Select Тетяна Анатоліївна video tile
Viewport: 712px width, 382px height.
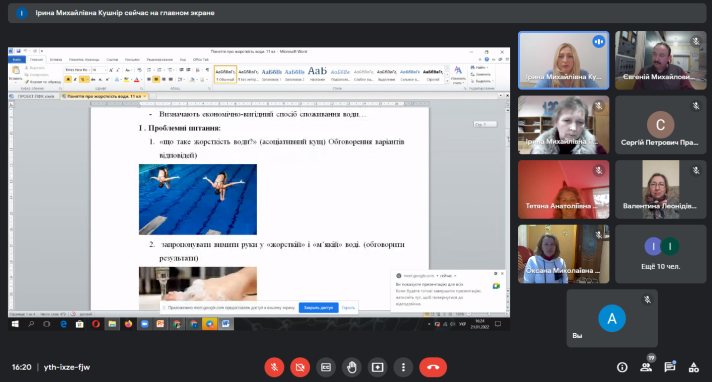tap(564, 189)
